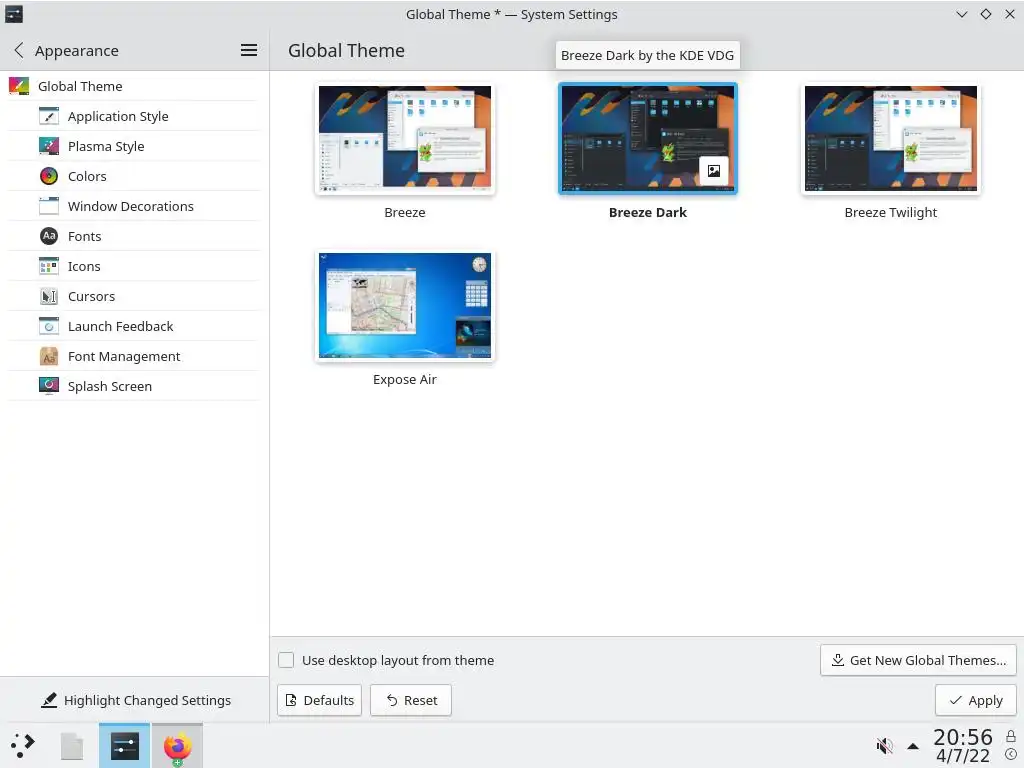Screen dimensions: 1024x768
Task: Click the Breeze Twilight caption text
Action: click(891, 212)
